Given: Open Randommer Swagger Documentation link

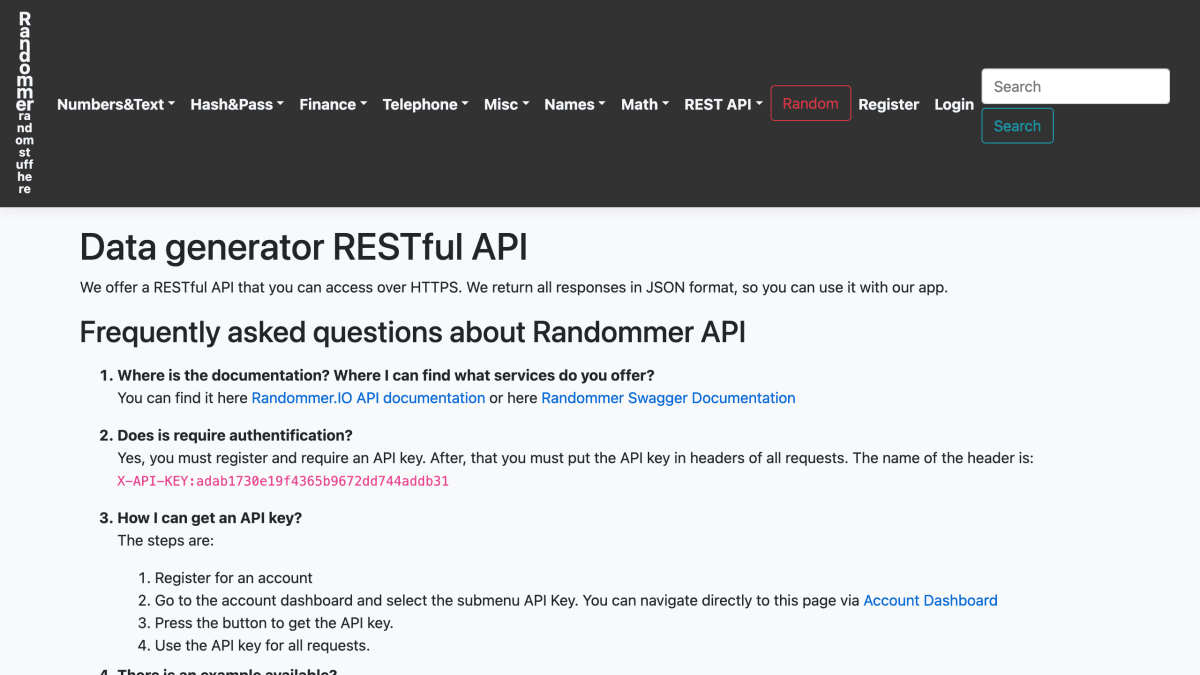Looking at the screenshot, I should click(x=668, y=398).
